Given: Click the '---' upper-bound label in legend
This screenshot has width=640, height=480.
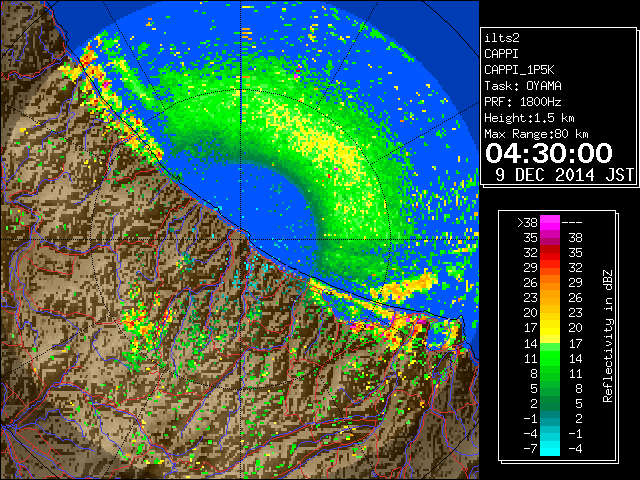Looking at the screenshot, I should (572, 223).
